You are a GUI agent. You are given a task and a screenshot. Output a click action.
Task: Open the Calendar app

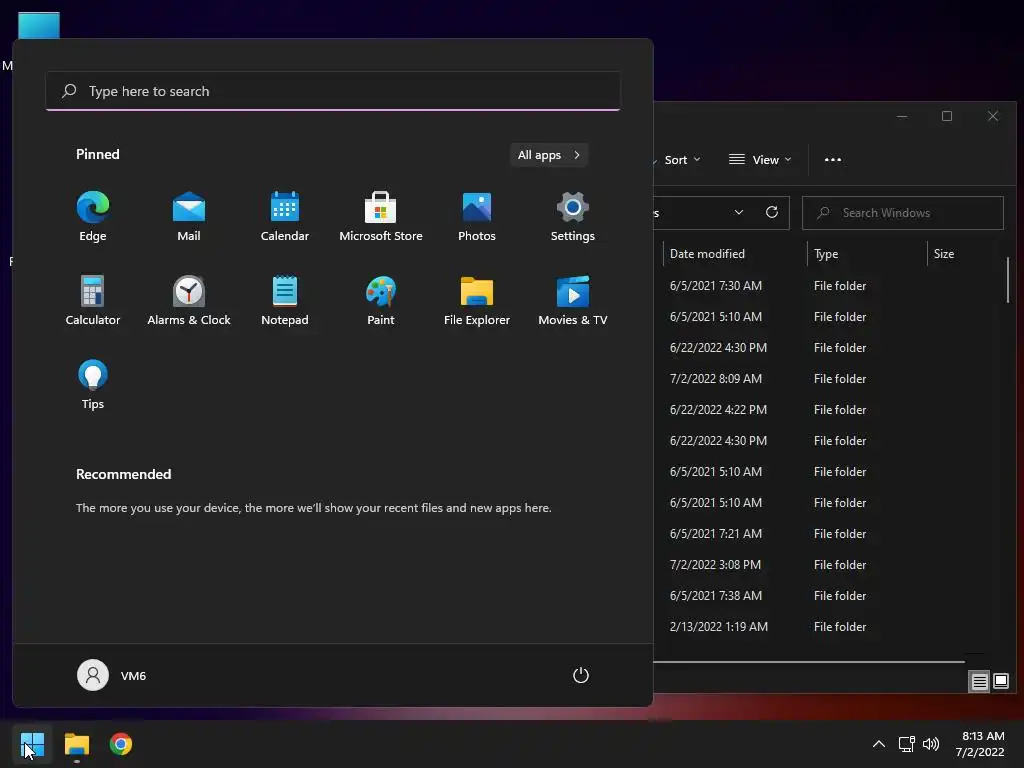point(285,217)
